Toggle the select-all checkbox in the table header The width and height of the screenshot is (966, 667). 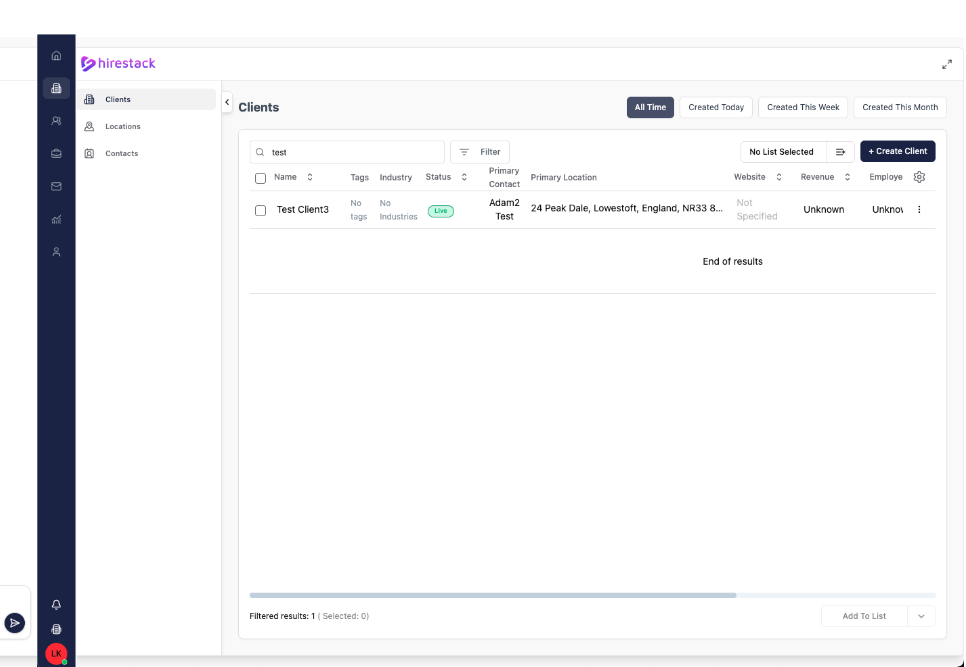(x=260, y=177)
